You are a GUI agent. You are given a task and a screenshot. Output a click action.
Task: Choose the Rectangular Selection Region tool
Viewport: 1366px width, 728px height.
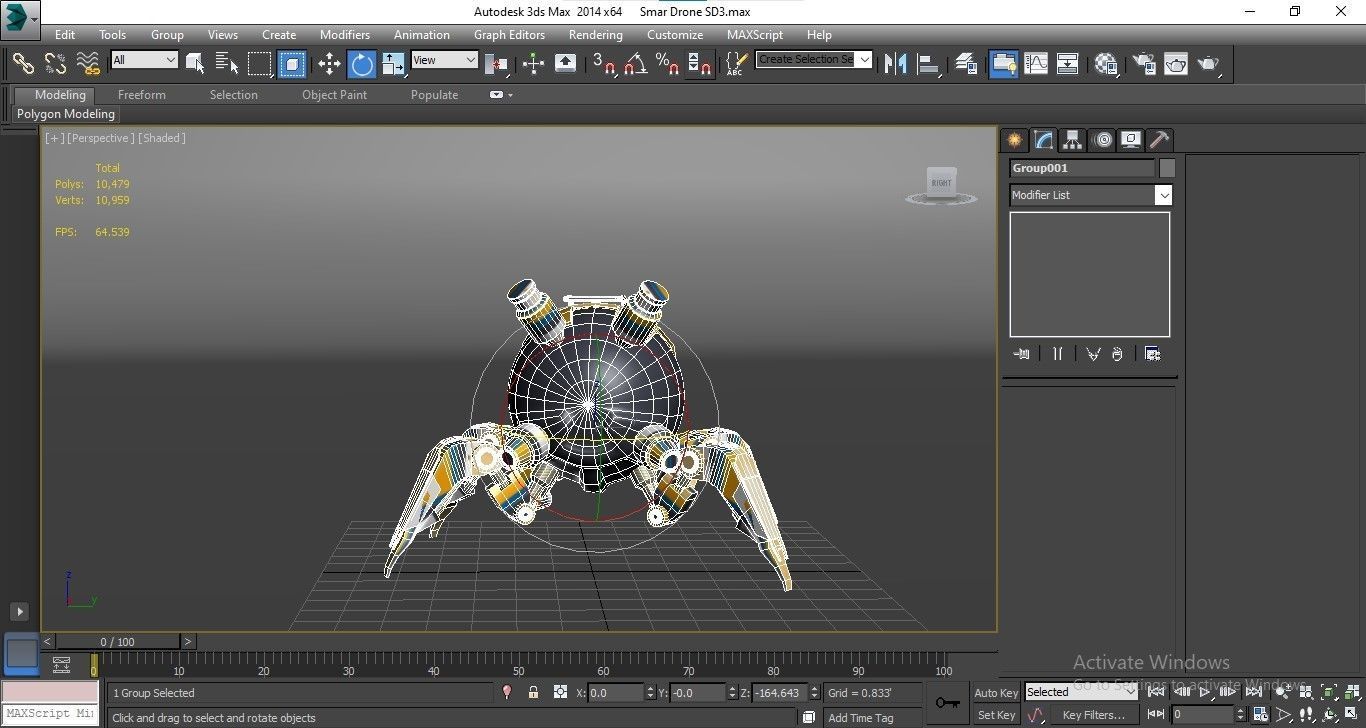point(260,63)
